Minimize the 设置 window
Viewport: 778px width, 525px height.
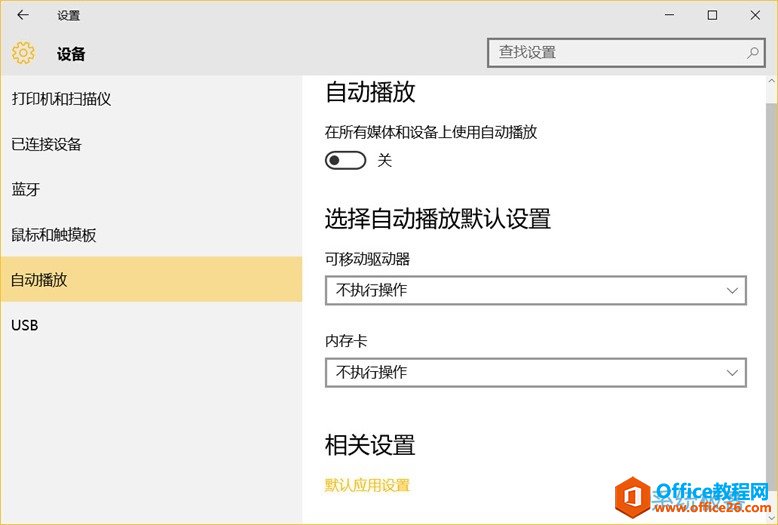tap(667, 15)
